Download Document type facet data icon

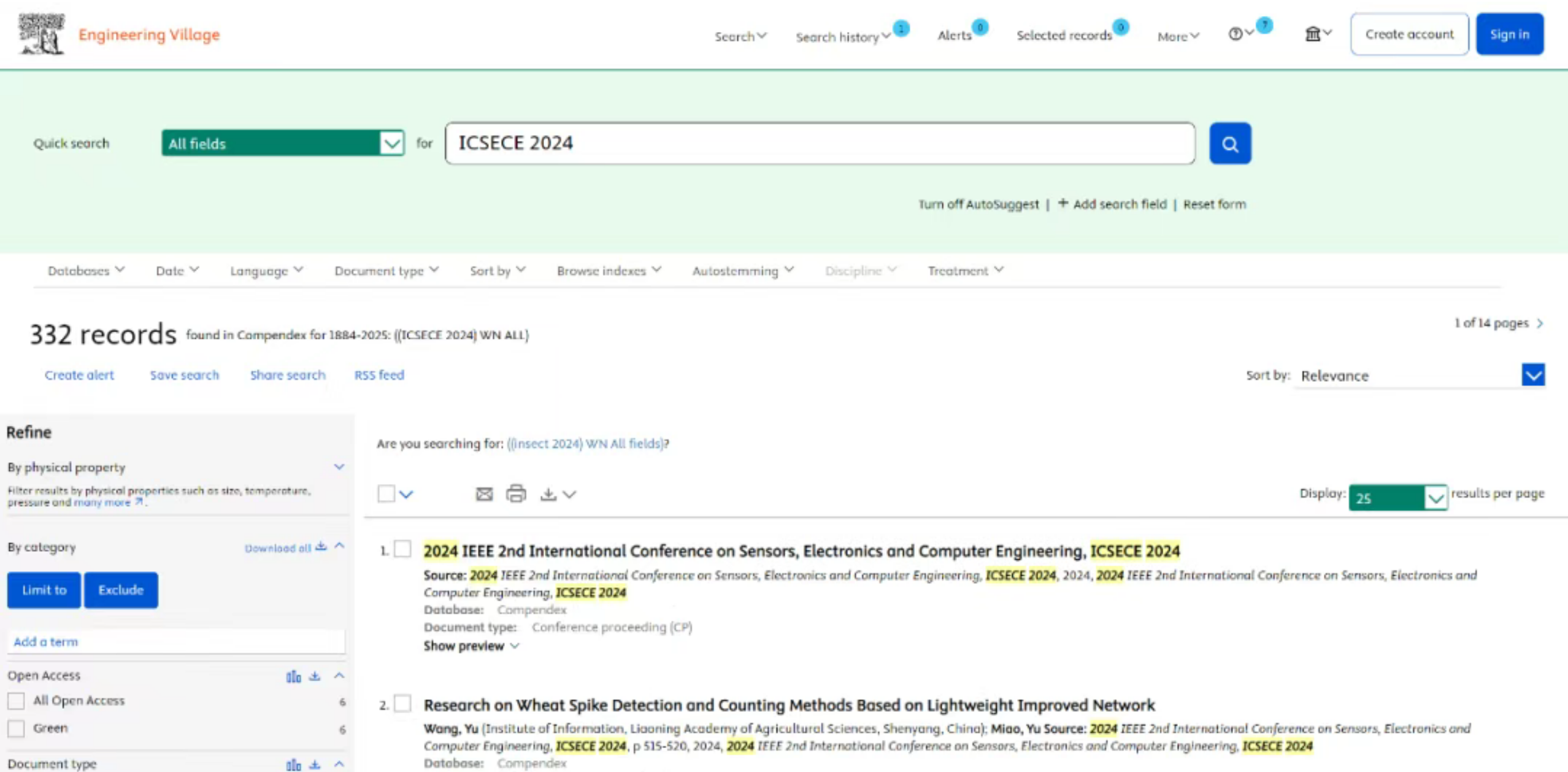(315, 765)
